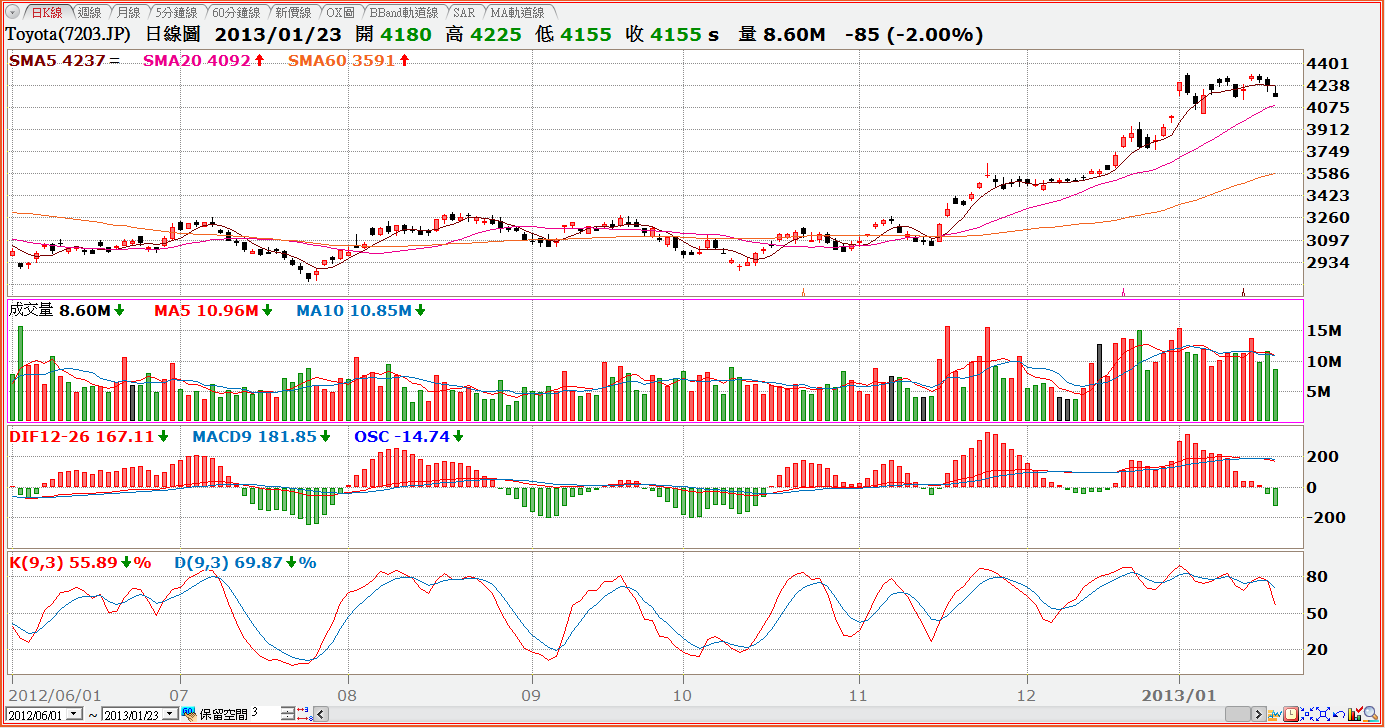
Task: Click the magnifying glass zoom icon
Action: (x=1371, y=714)
